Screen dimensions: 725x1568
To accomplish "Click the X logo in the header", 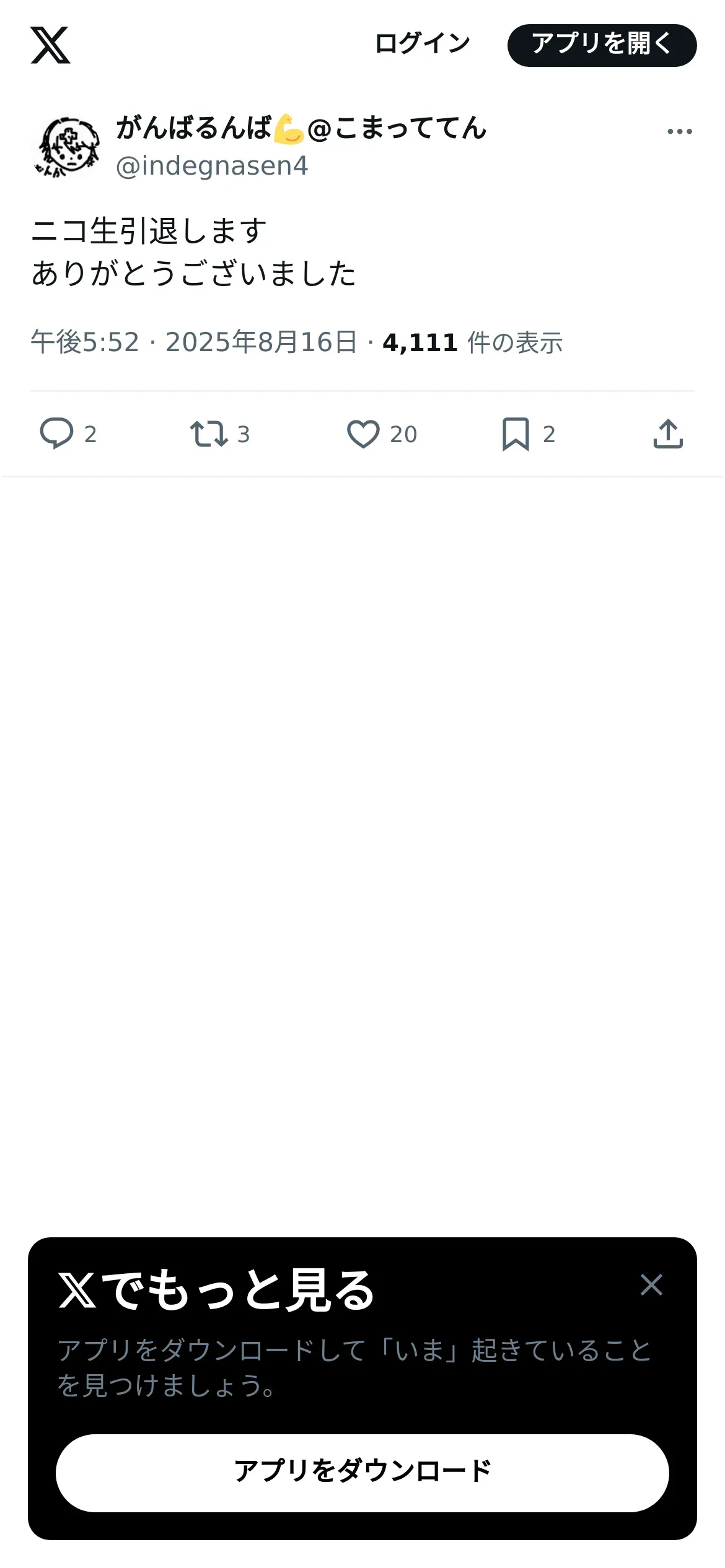I will (x=50, y=45).
